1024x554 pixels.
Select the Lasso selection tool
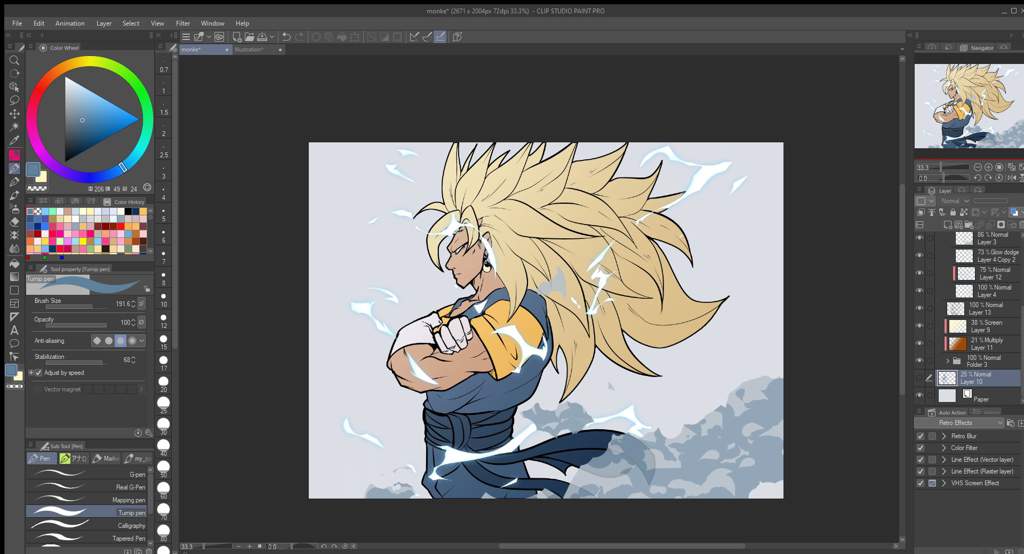click(x=14, y=100)
